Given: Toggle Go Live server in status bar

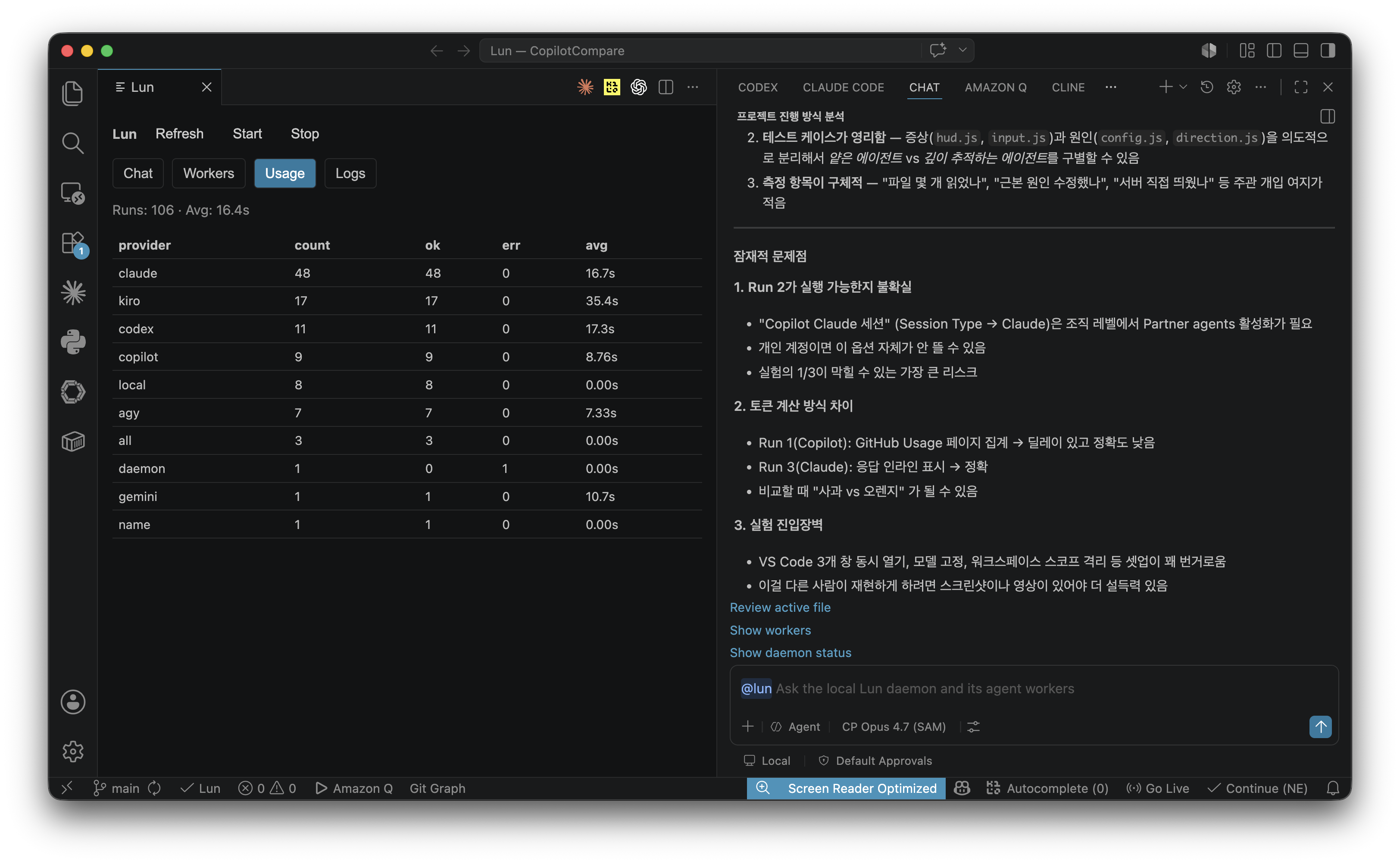Looking at the screenshot, I should (x=1157, y=789).
